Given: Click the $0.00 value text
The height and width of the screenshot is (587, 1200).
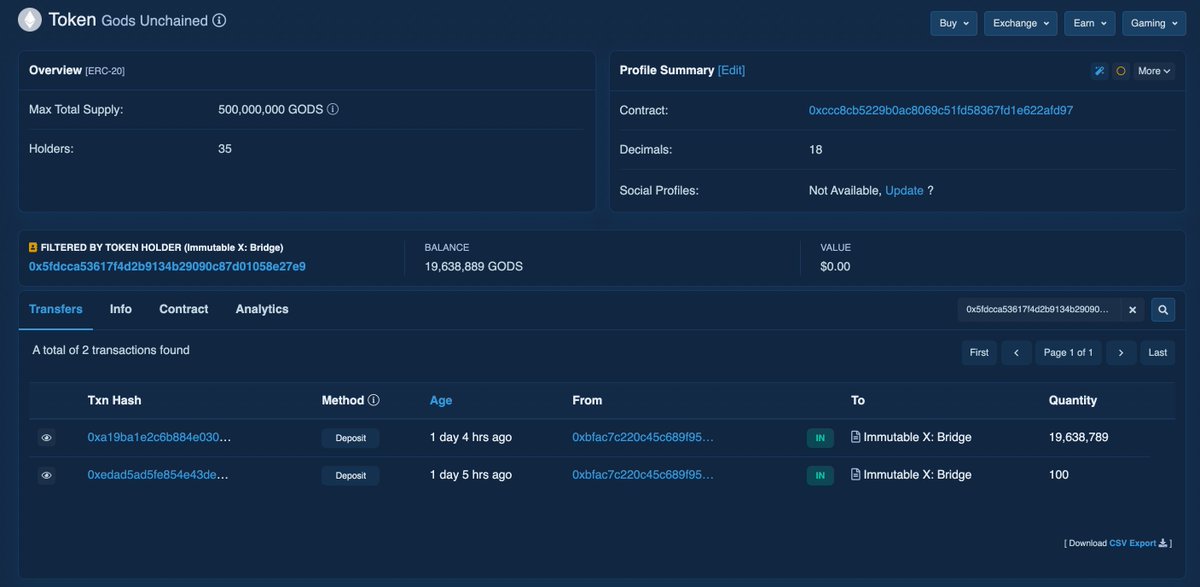Looking at the screenshot, I should [x=835, y=267].
